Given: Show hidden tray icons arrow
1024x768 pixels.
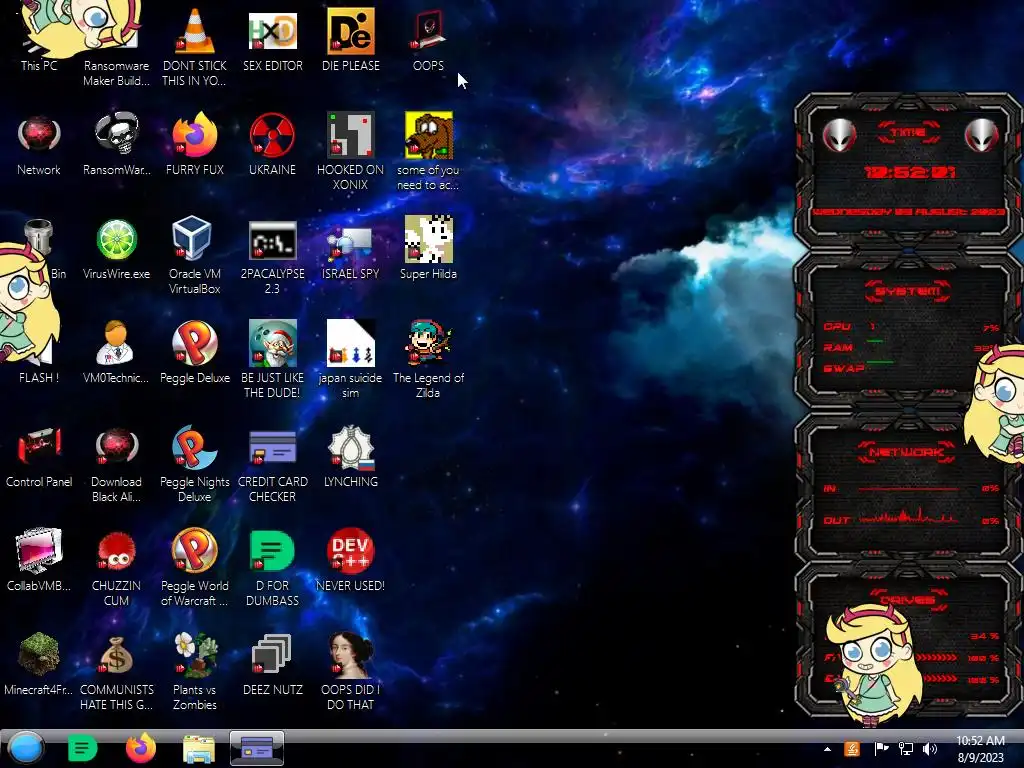Looking at the screenshot, I should [x=827, y=749].
